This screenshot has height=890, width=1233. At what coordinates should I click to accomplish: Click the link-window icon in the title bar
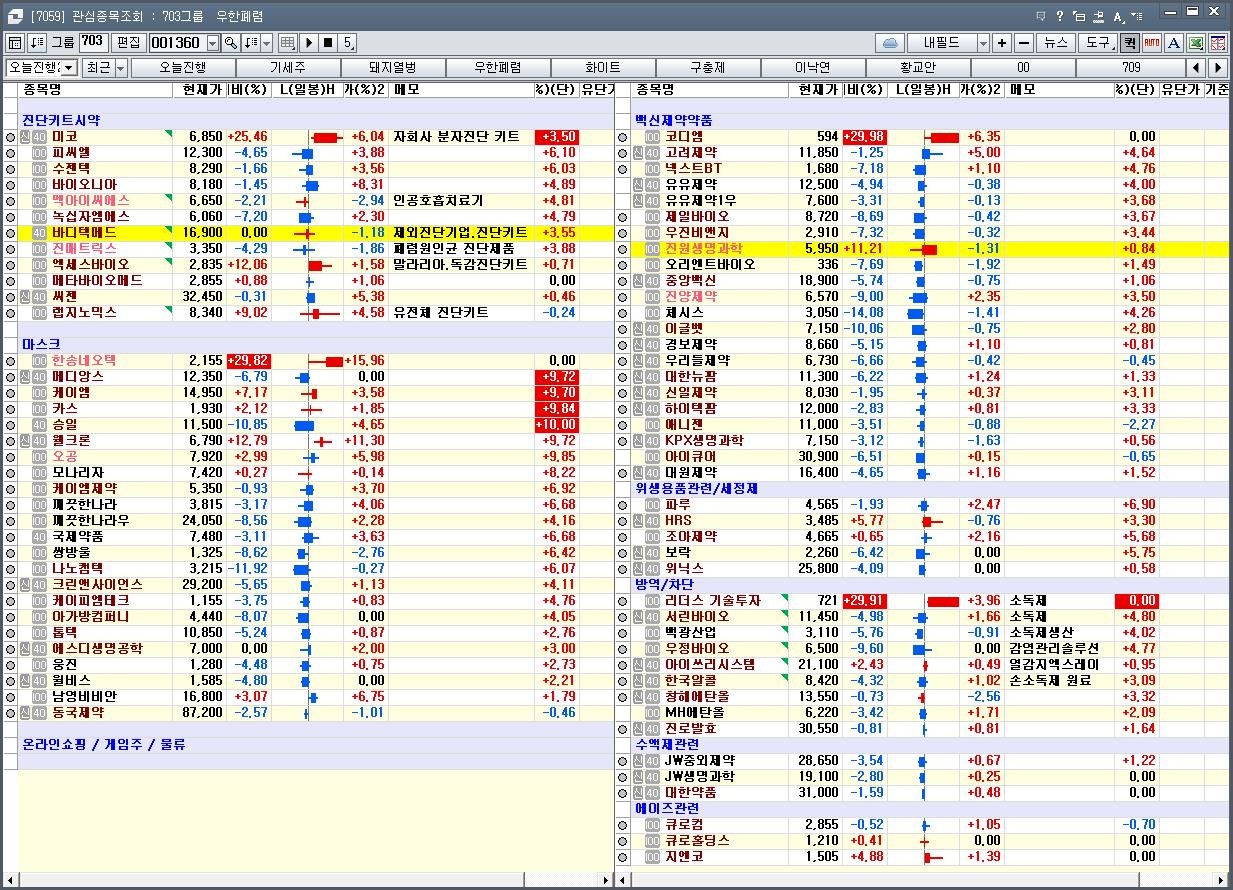click(1079, 16)
